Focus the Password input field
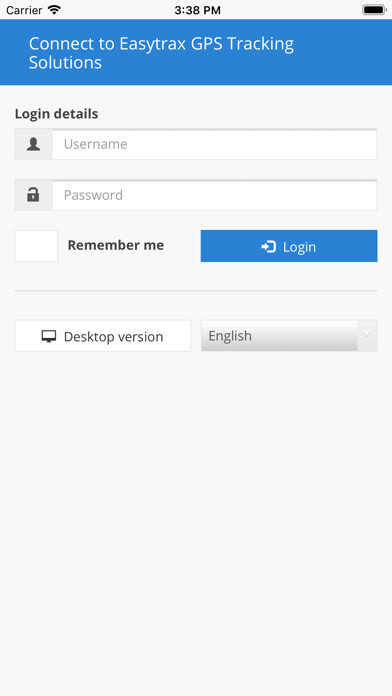Viewport: 392px width, 696px height. [214, 195]
